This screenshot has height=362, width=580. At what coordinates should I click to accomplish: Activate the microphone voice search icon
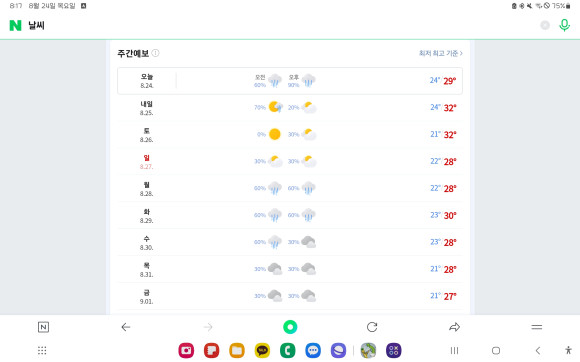564,25
